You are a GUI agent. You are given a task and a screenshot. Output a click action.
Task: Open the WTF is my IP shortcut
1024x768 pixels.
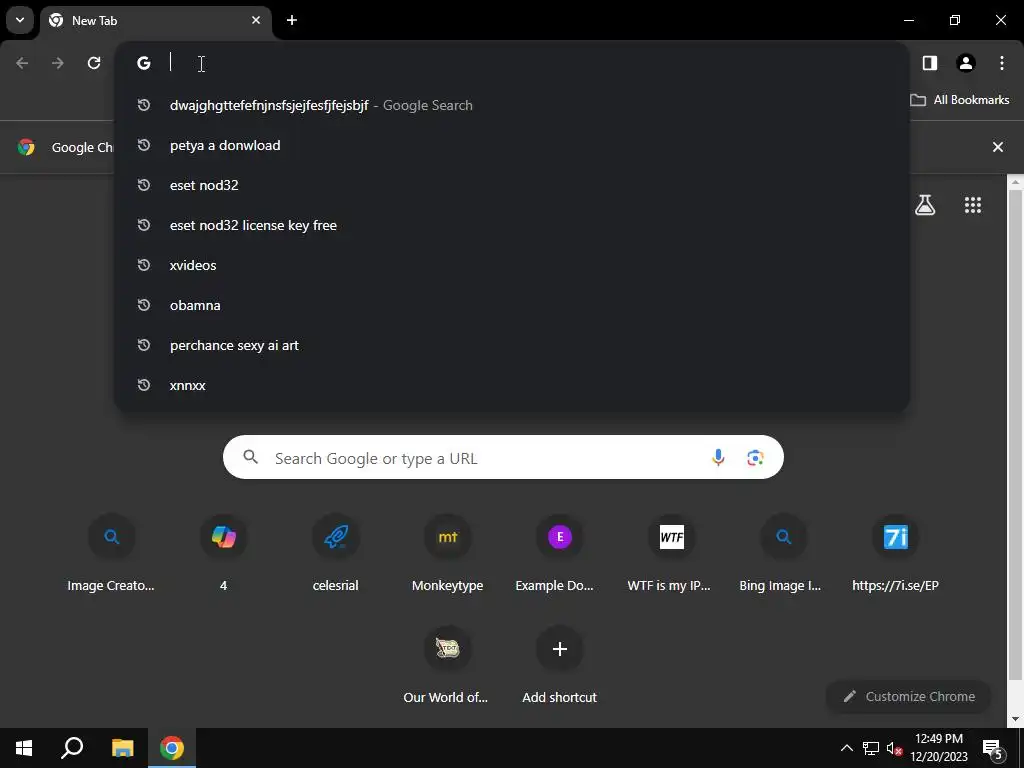pos(671,554)
